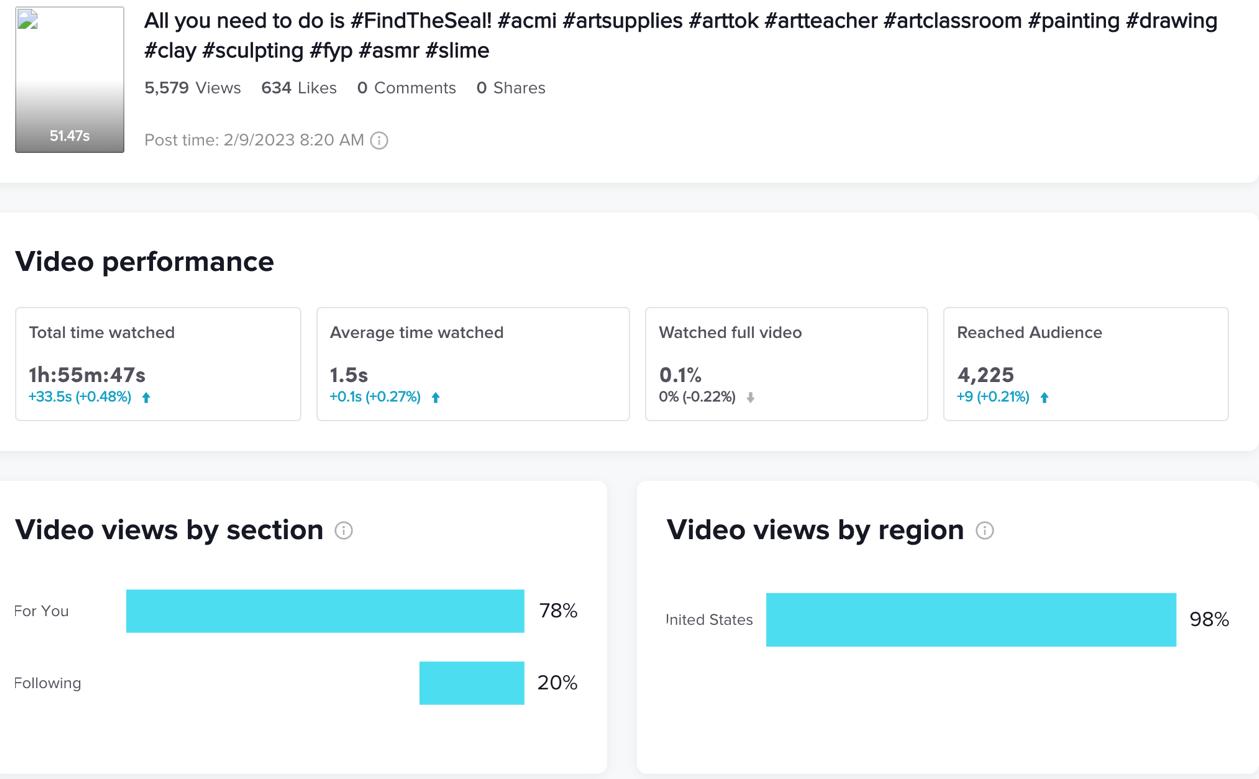Click the For You 78% bar
This screenshot has height=779, width=1259.
pos(325,611)
